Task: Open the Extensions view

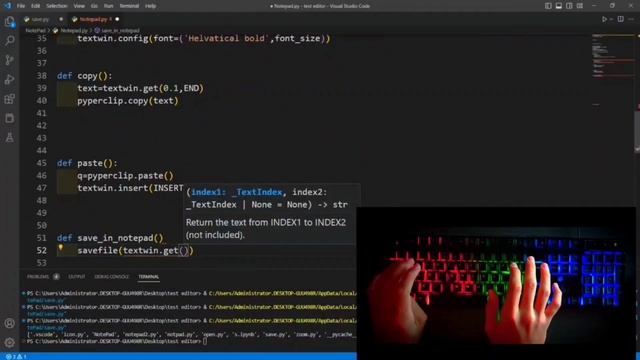Action: point(9,99)
